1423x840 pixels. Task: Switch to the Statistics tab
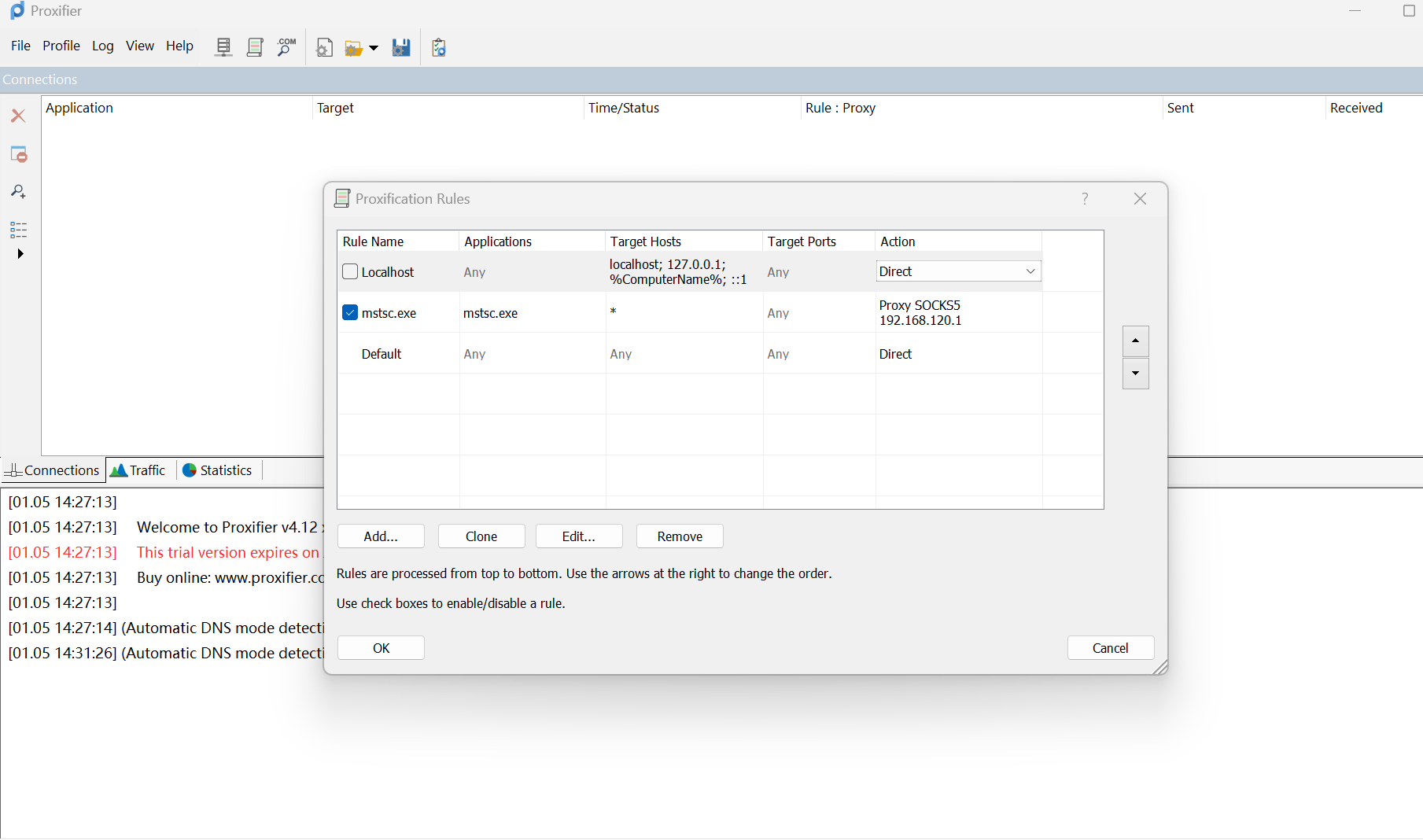point(218,470)
